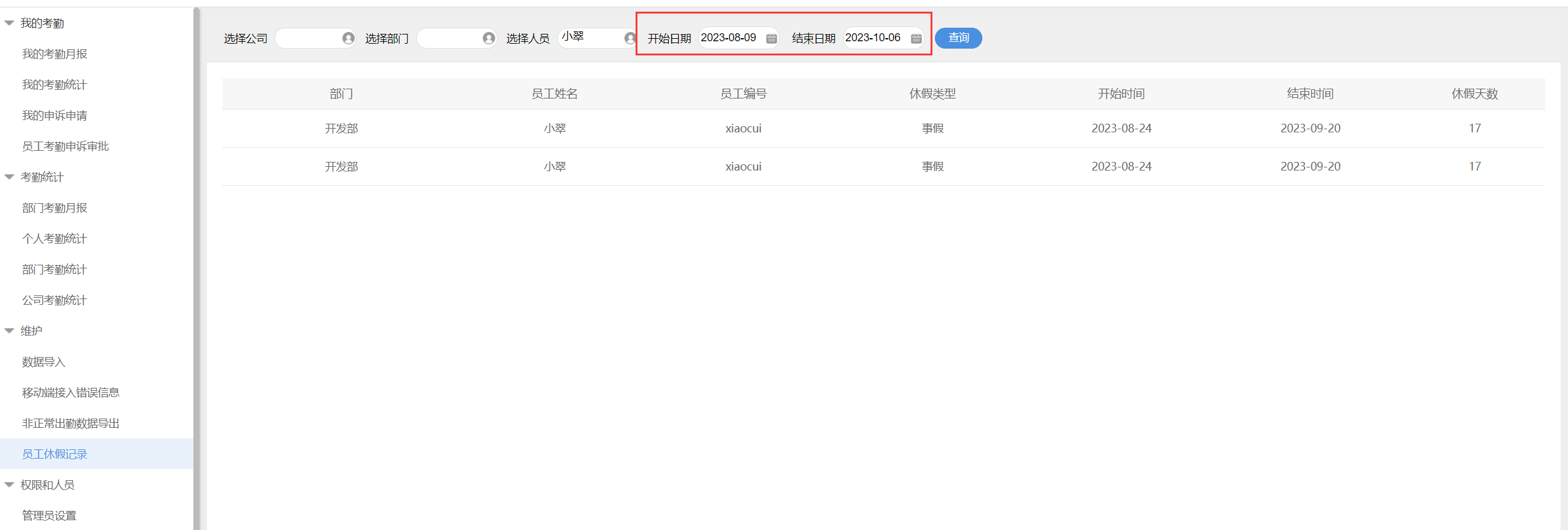Image resolution: width=1568 pixels, height=530 pixels.
Task: Click the 休假天数 column header
Action: [1474, 94]
